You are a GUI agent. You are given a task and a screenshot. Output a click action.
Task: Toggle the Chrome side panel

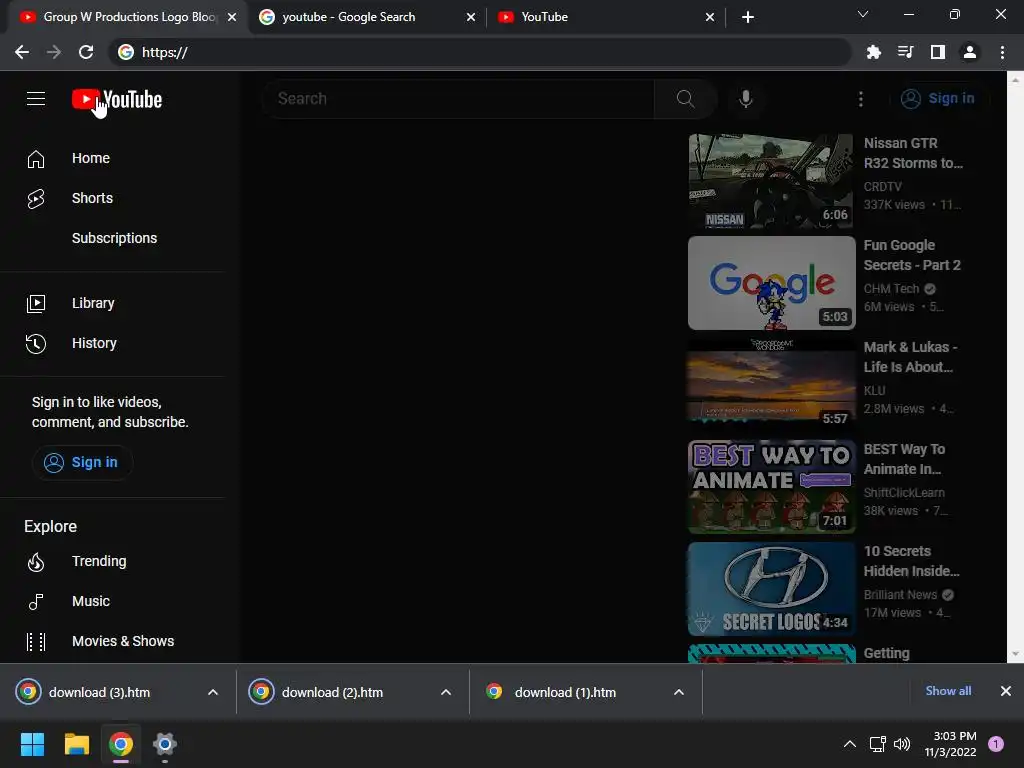pyautogui.click(x=938, y=52)
